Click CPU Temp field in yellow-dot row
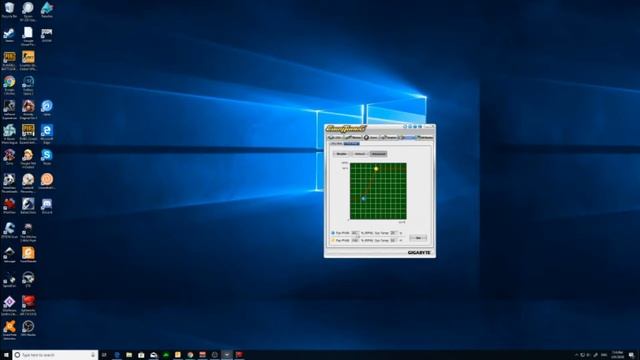Image resolution: width=640 pixels, height=360 pixels. click(x=393, y=240)
